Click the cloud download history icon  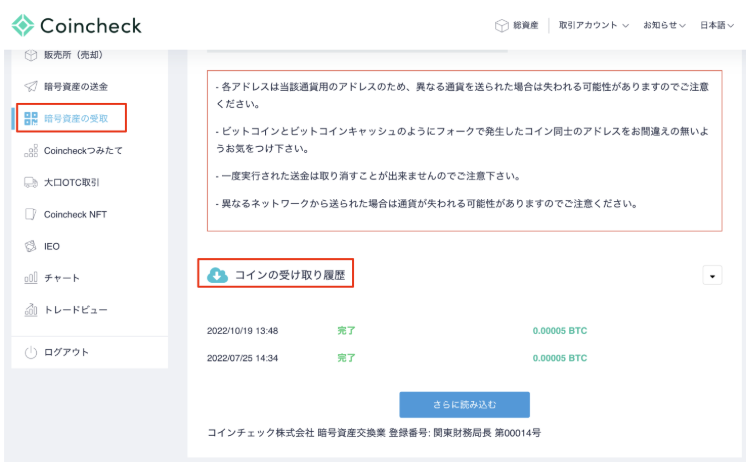pos(216,275)
